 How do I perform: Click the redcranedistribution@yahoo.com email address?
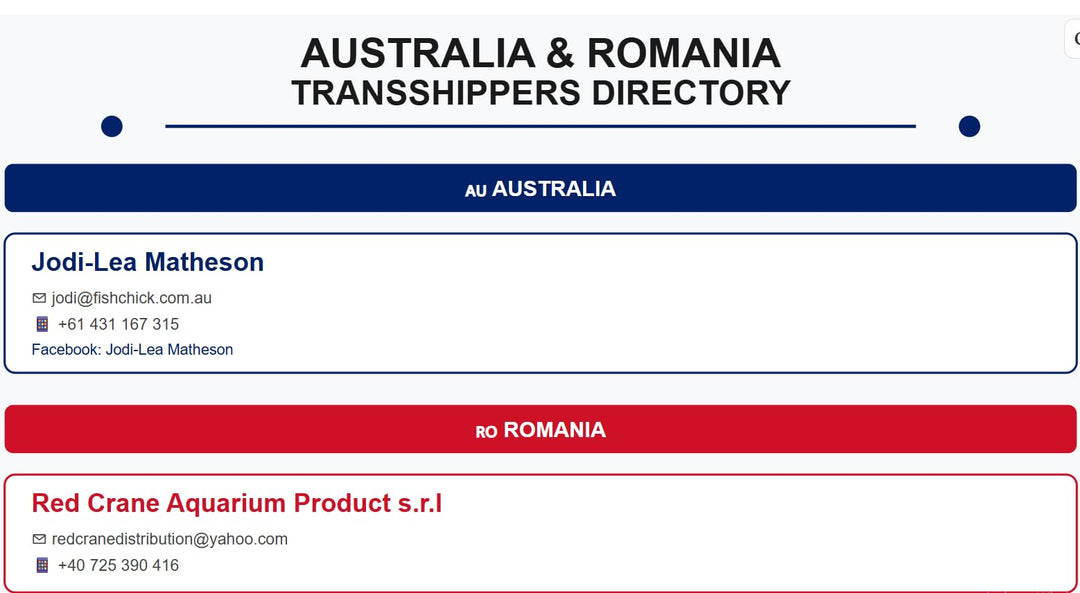(169, 539)
